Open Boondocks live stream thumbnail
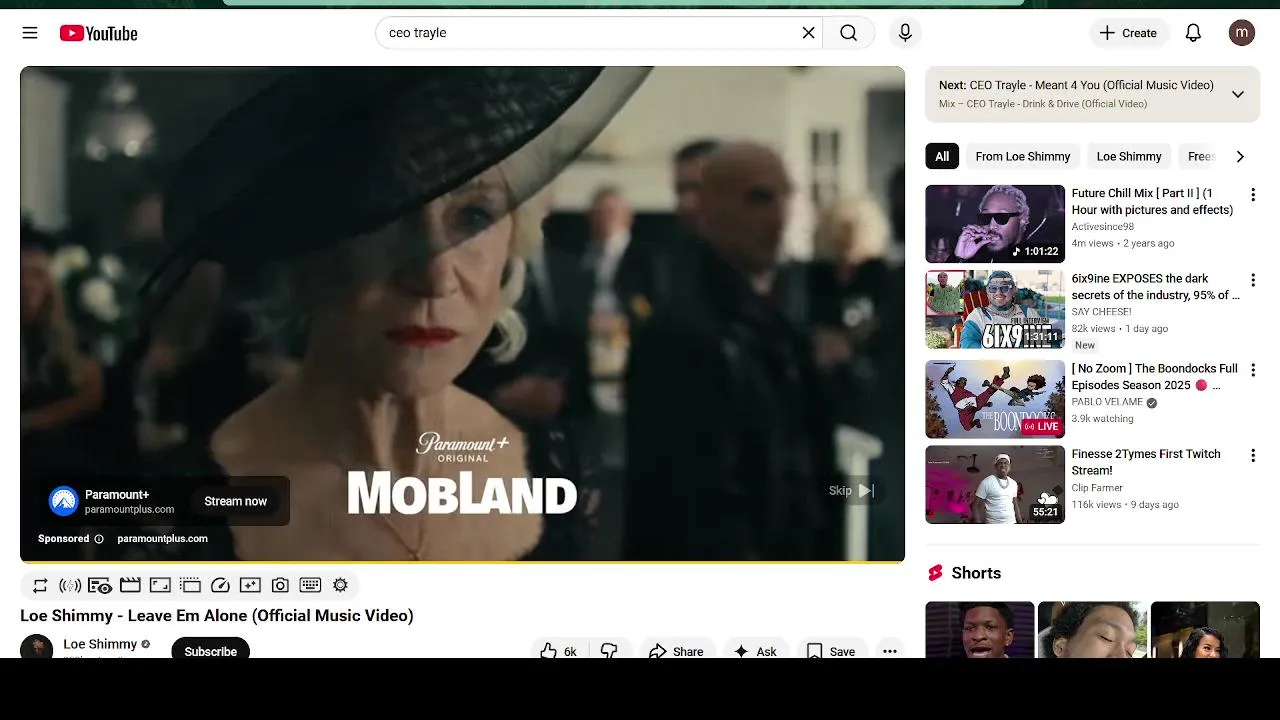This screenshot has height=720, width=1280. pyautogui.click(x=995, y=399)
